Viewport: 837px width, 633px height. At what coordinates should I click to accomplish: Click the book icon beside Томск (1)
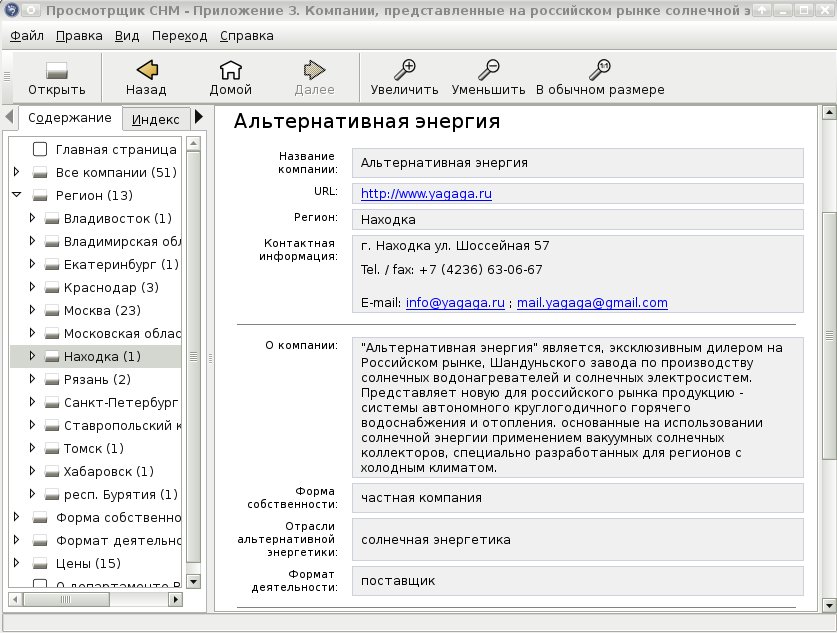point(52,448)
